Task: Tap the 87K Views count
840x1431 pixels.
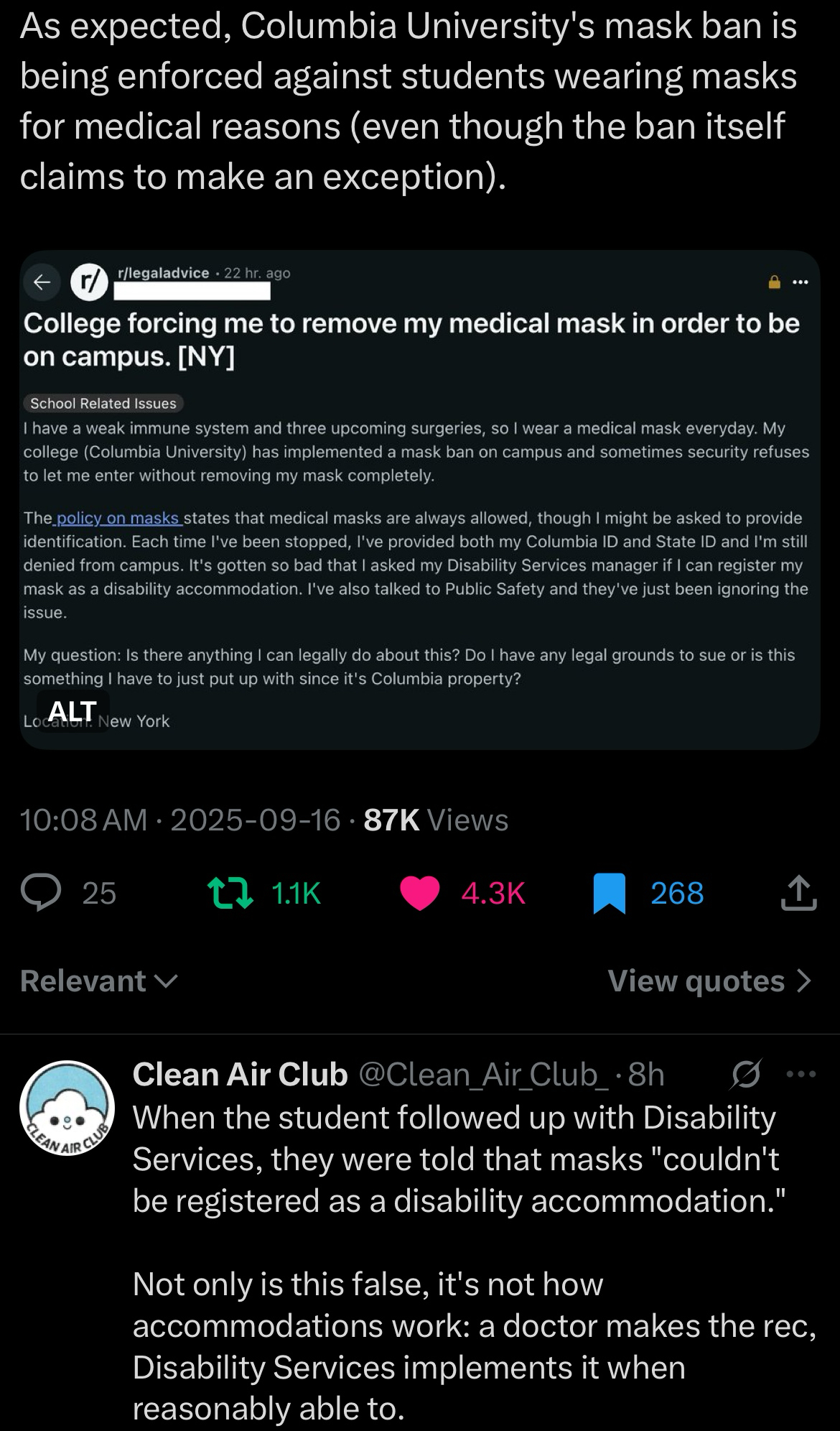Action: (x=436, y=820)
